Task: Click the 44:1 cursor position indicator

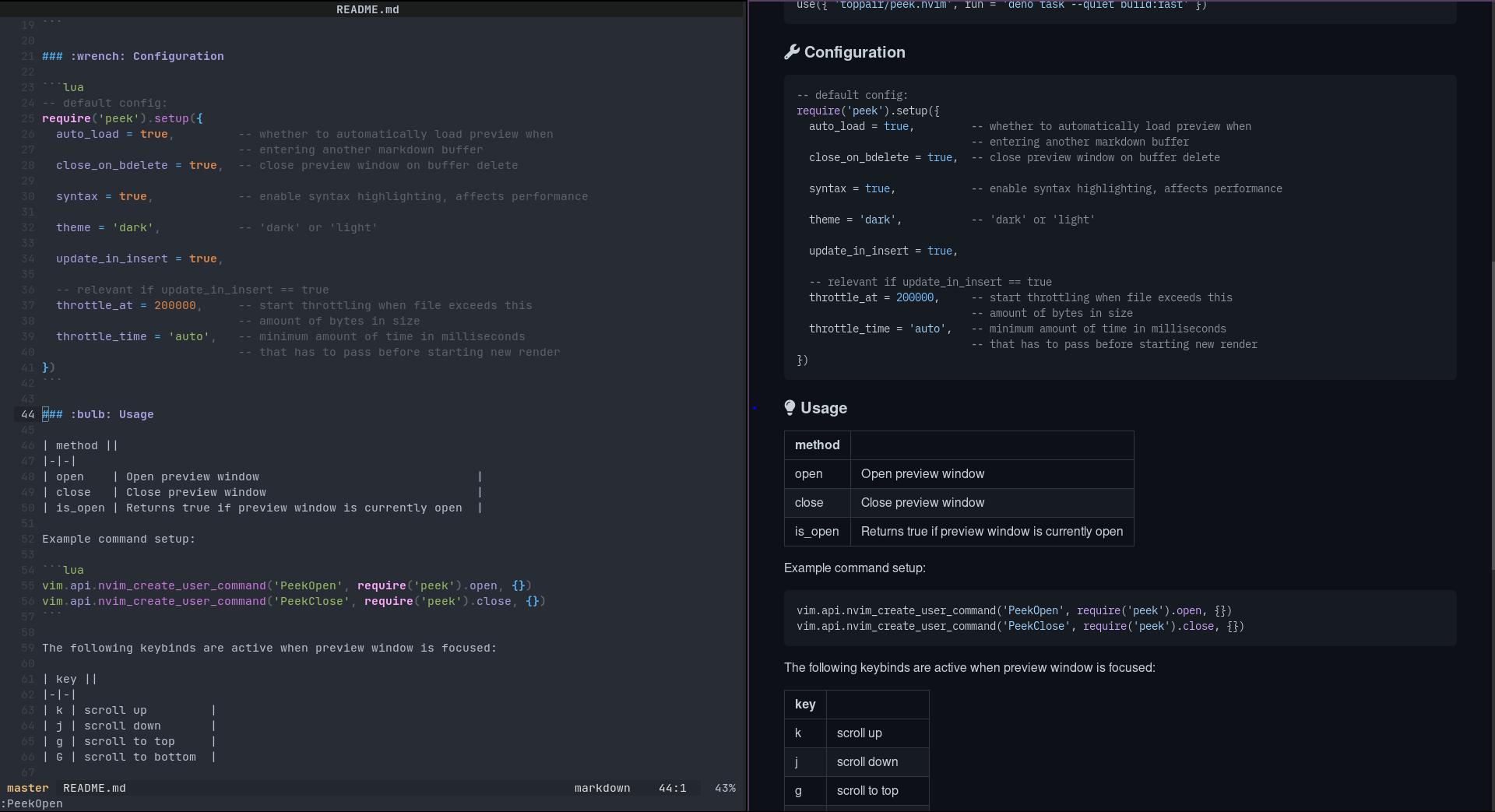Action: pyautogui.click(x=672, y=788)
